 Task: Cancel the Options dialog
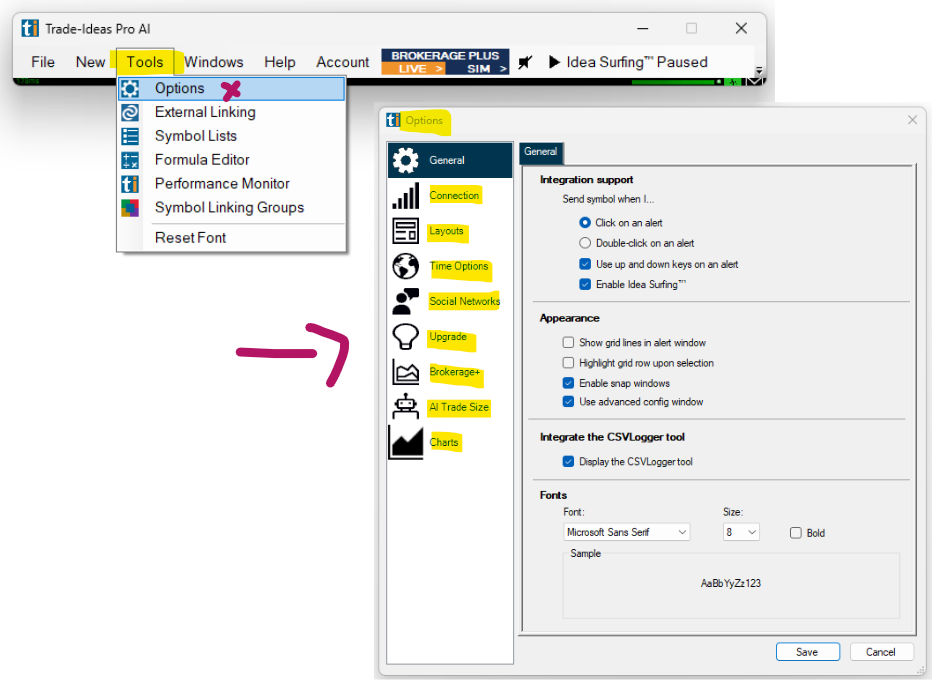coord(881,652)
